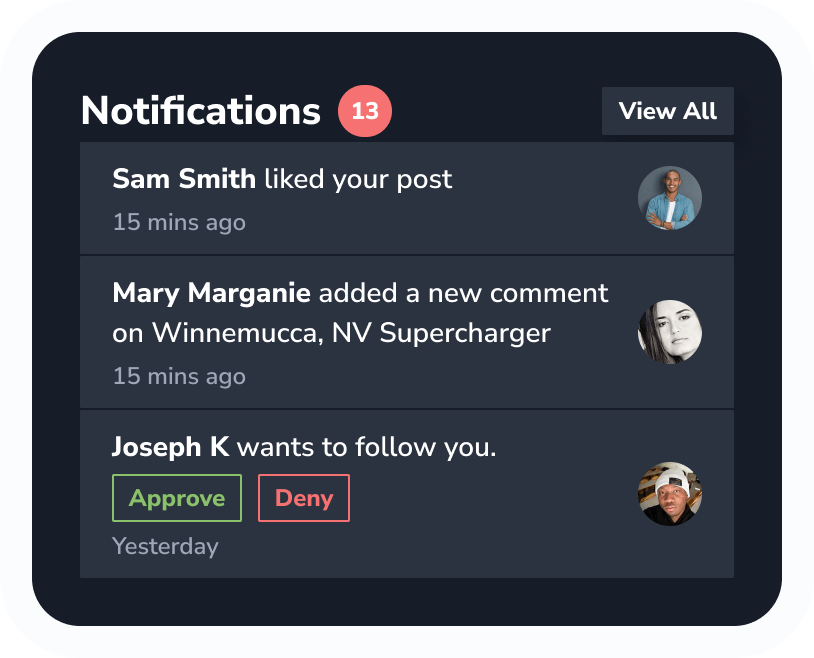The height and width of the screenshot is (658, 814).
Task: Approve Joseph K's follow request
Action: (177, 498)
